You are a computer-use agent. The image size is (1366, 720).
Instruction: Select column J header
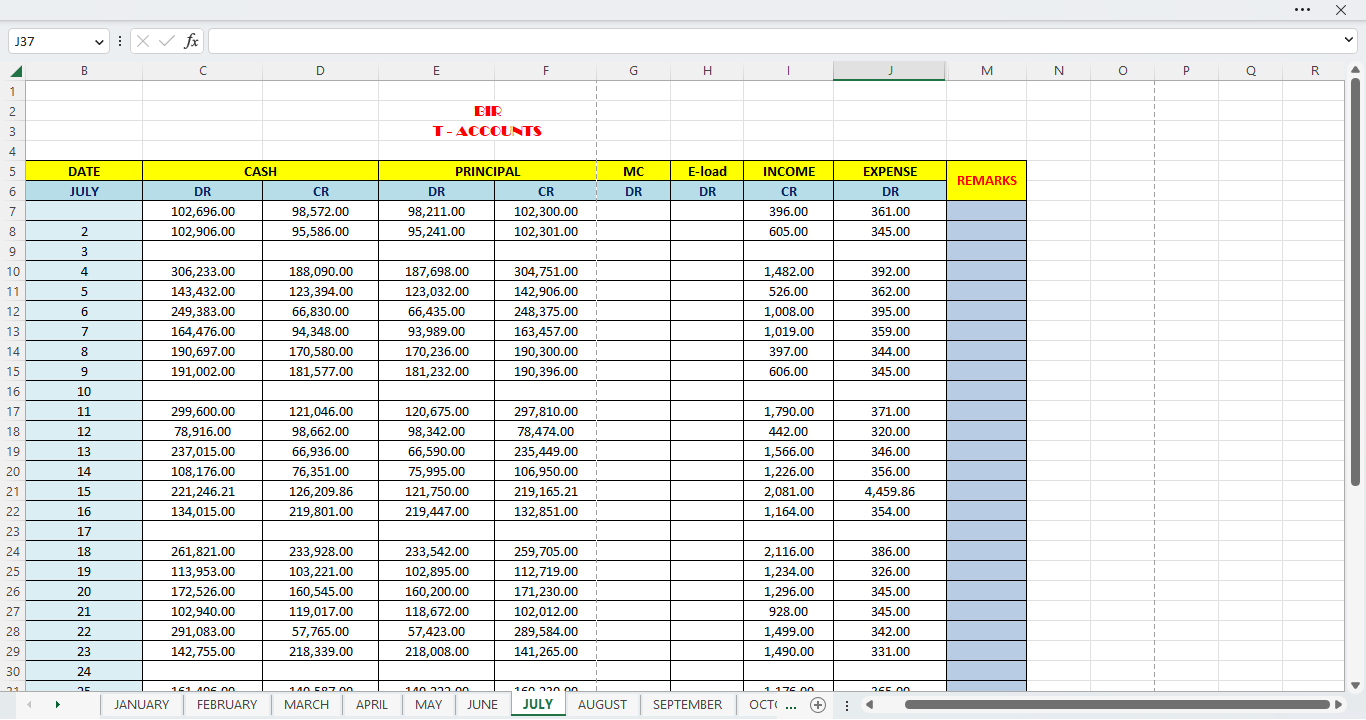click(890, 71)
